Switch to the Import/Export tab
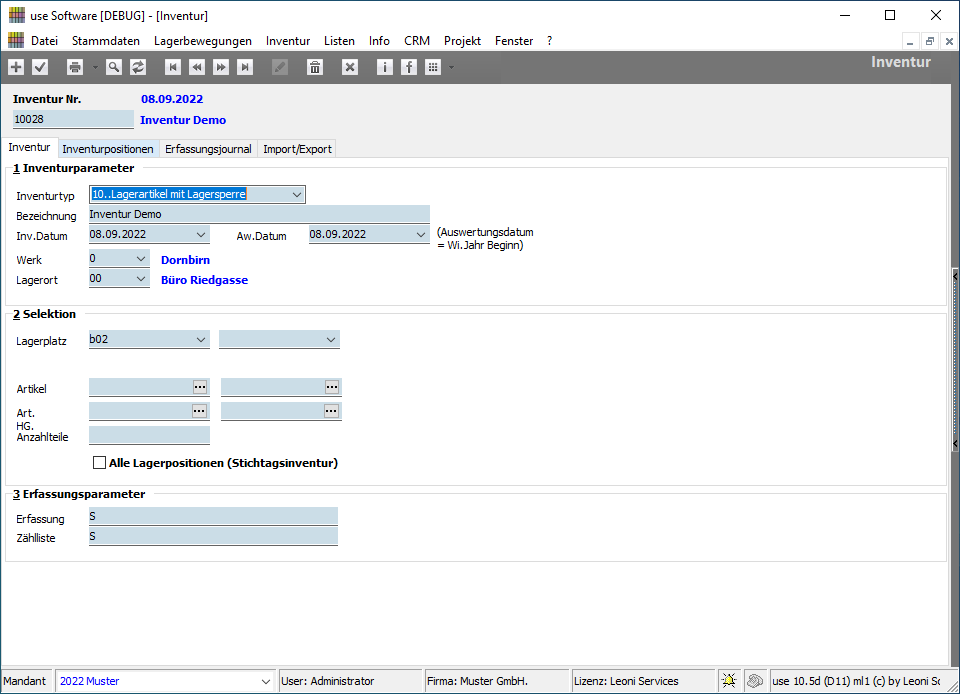This screenshot has width=960, height=694. (297, 149)
